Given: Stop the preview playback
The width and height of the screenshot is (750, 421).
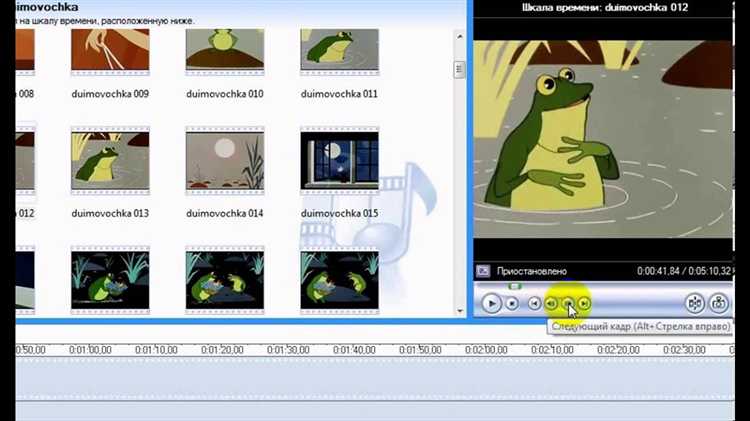Looking at the screenshot, I should 512,303.
